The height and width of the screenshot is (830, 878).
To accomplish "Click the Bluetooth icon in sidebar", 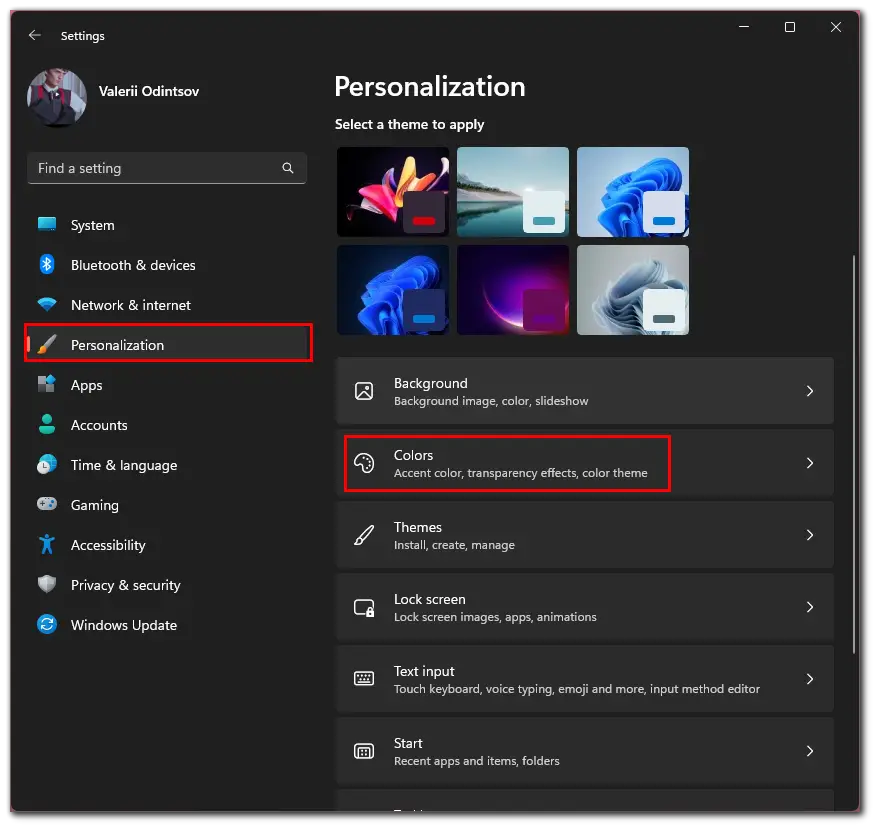I will (47, 265).
